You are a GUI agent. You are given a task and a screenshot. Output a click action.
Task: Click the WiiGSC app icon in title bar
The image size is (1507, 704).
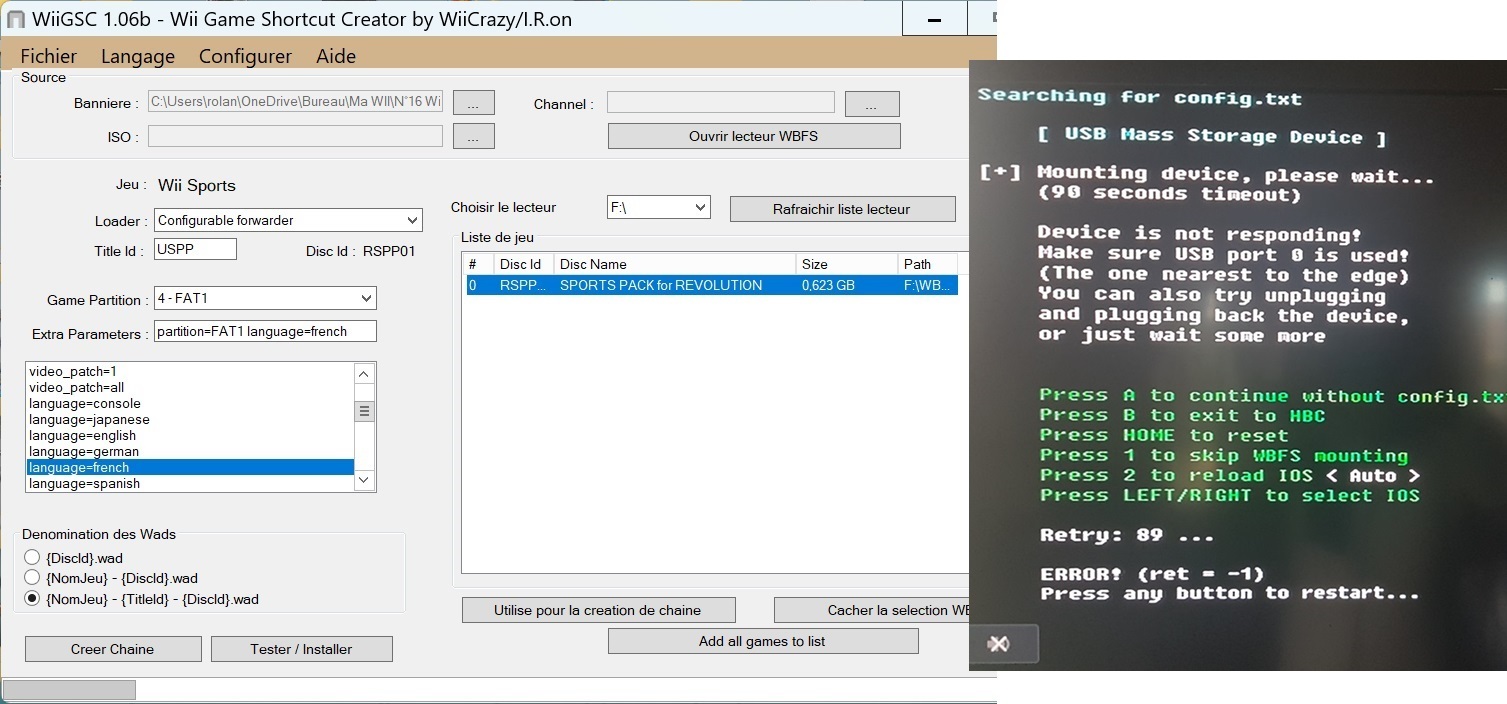[x=15, y=19]
